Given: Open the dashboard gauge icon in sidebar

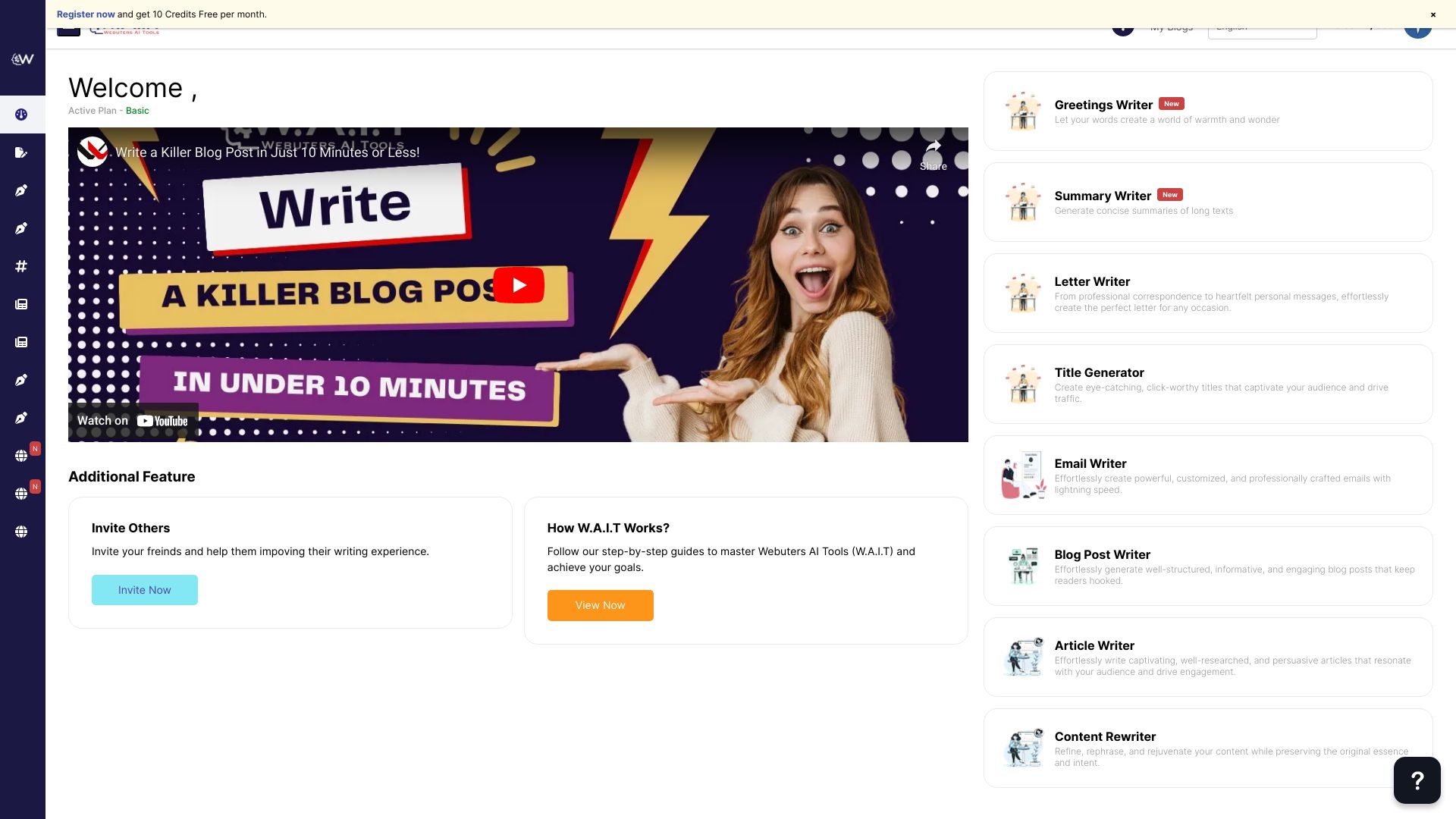Looking at the screenshot, I should (21, 115).
